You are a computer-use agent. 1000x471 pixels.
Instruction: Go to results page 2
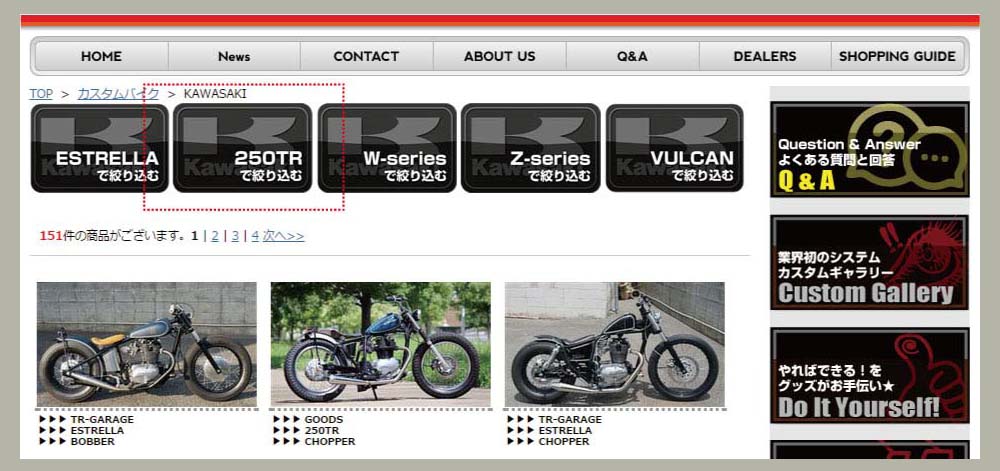pos(215,236)
